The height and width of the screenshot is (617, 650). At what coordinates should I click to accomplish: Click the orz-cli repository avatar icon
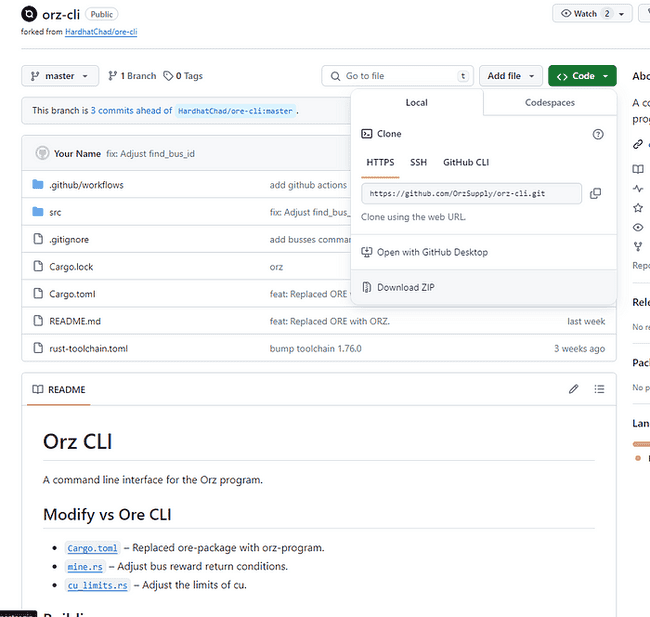29,14
